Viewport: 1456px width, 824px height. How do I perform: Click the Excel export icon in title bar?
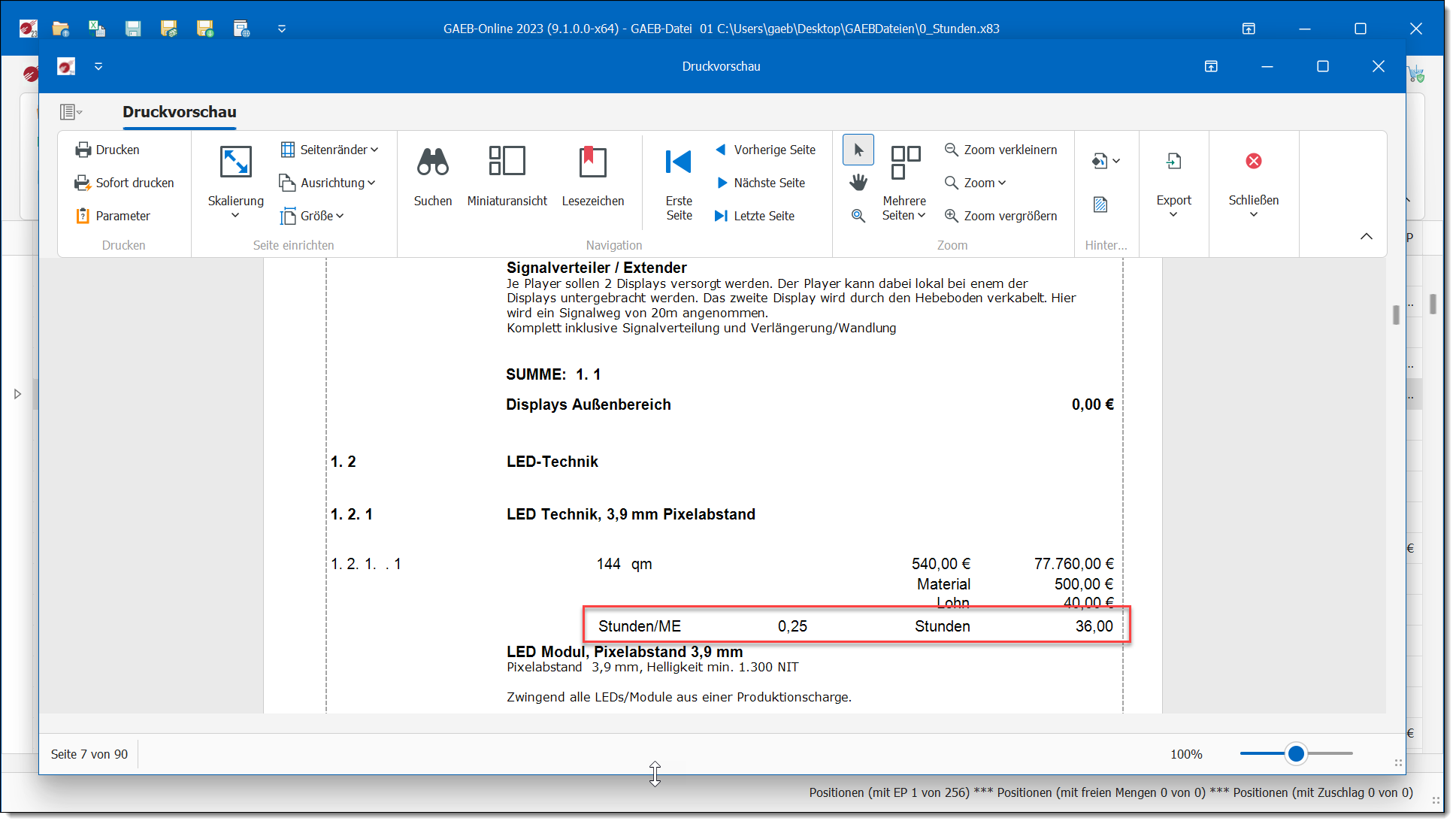(97, 29)
